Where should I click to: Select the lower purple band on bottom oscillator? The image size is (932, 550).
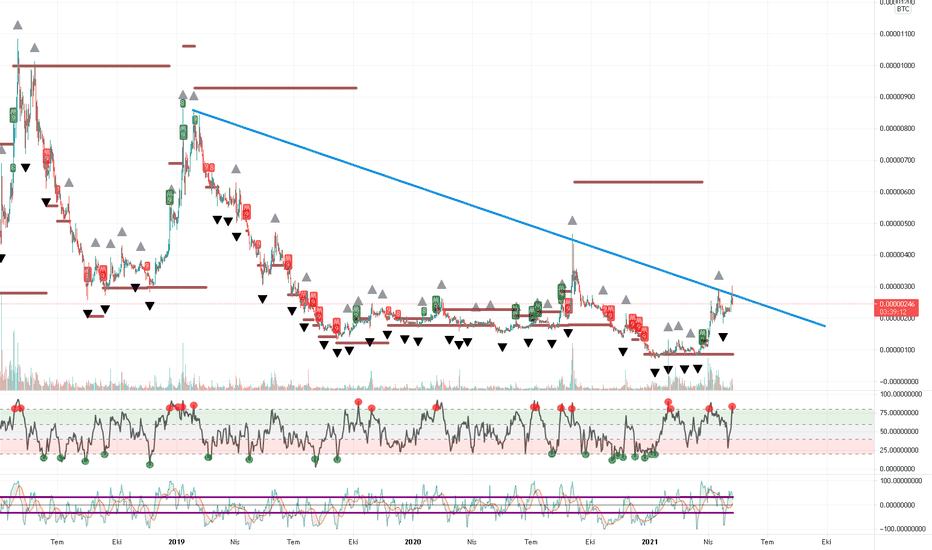[x=367, y=513]
